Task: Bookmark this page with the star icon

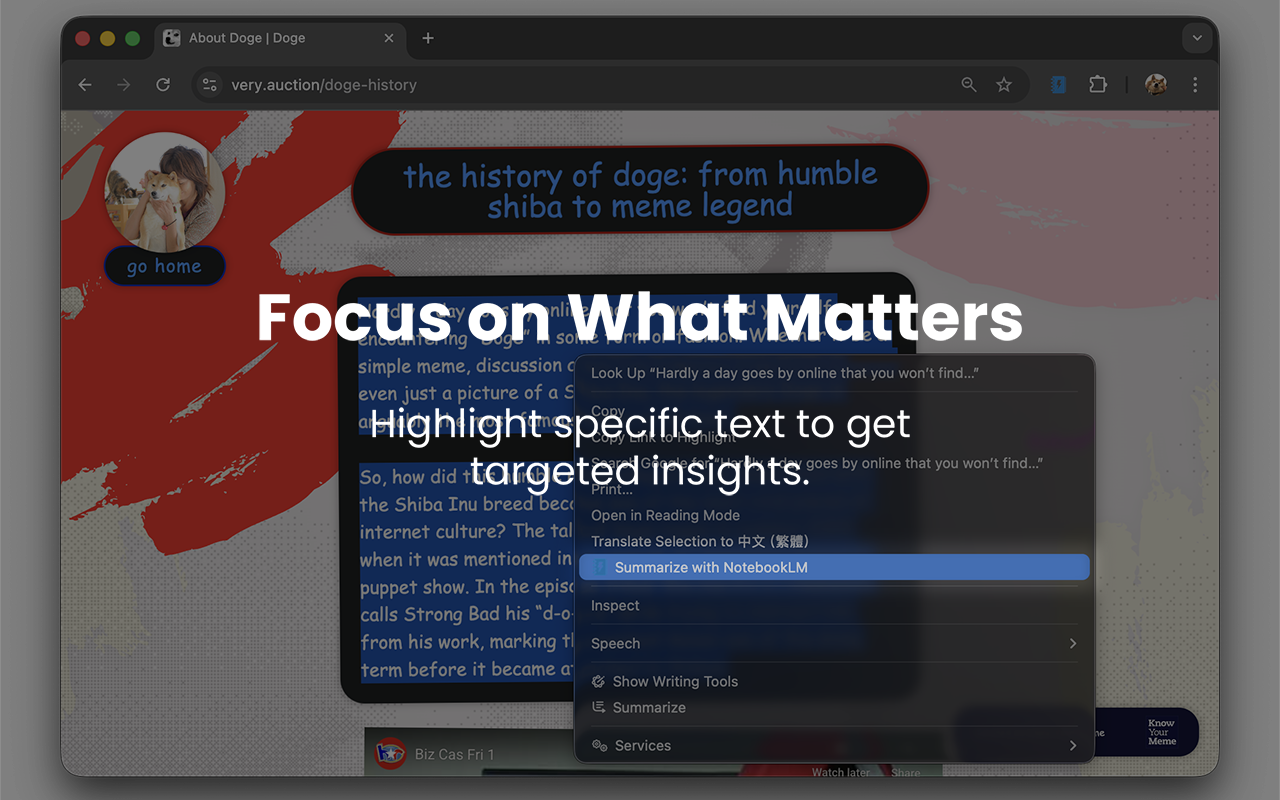Action: [x=1004, y=85]
